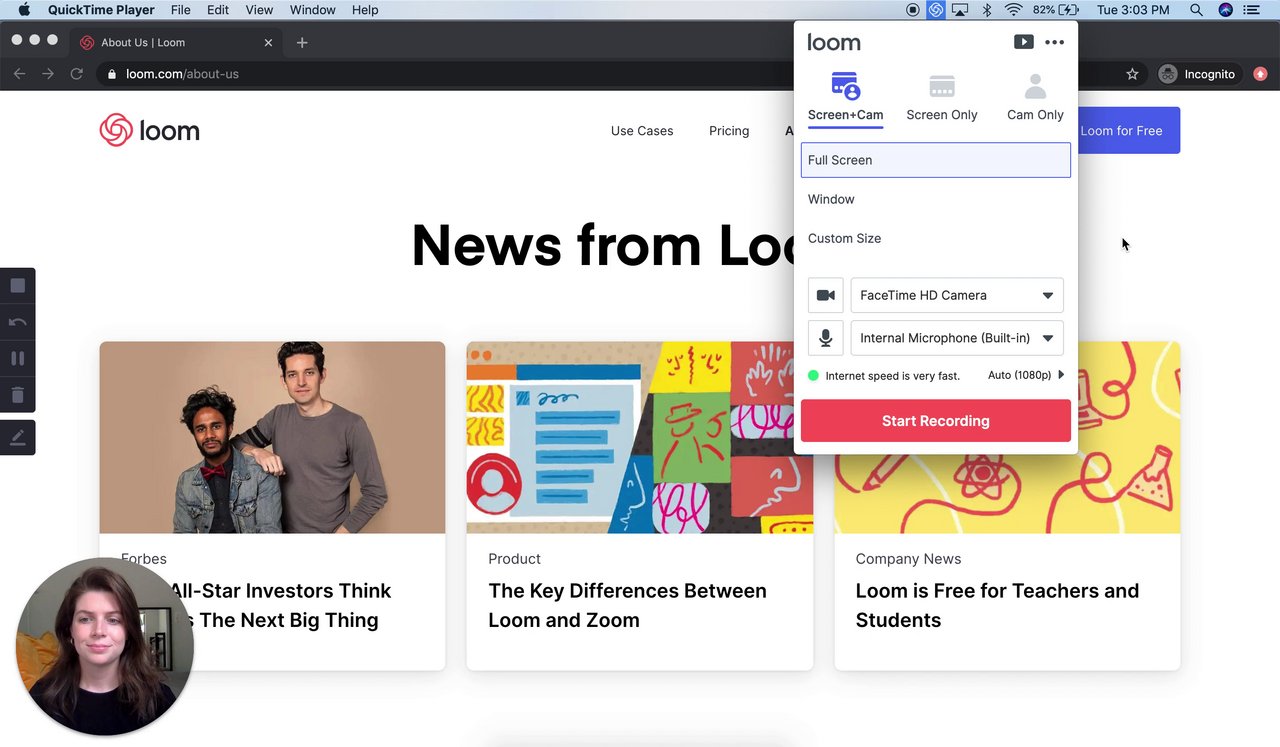1280x747 pixels.
Task: Choose the Window capture option
Action: click(x=936, y=199)
